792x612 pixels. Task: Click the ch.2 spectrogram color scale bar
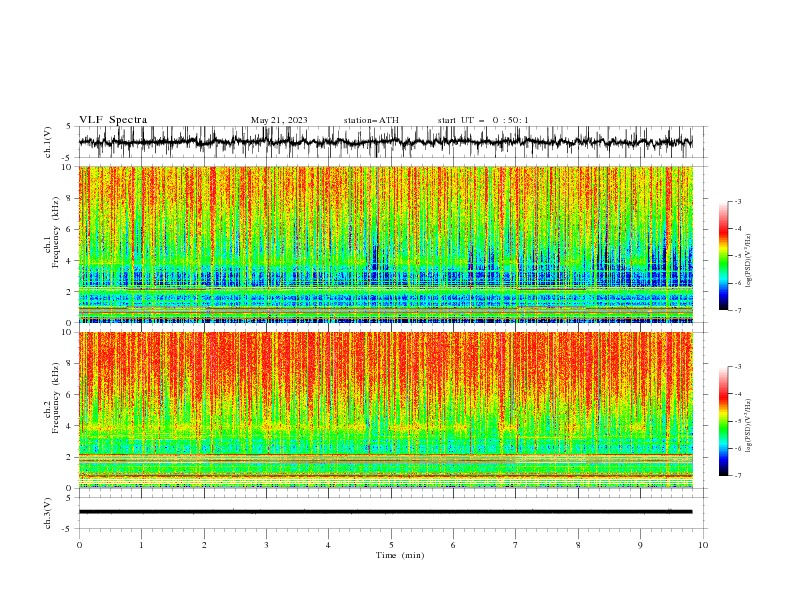(723, 421)
